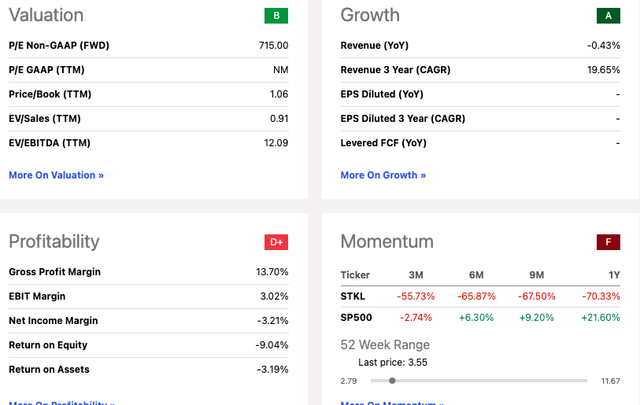
Task: Select the STKL ticker row label
Action: click(x=355, y=296)
